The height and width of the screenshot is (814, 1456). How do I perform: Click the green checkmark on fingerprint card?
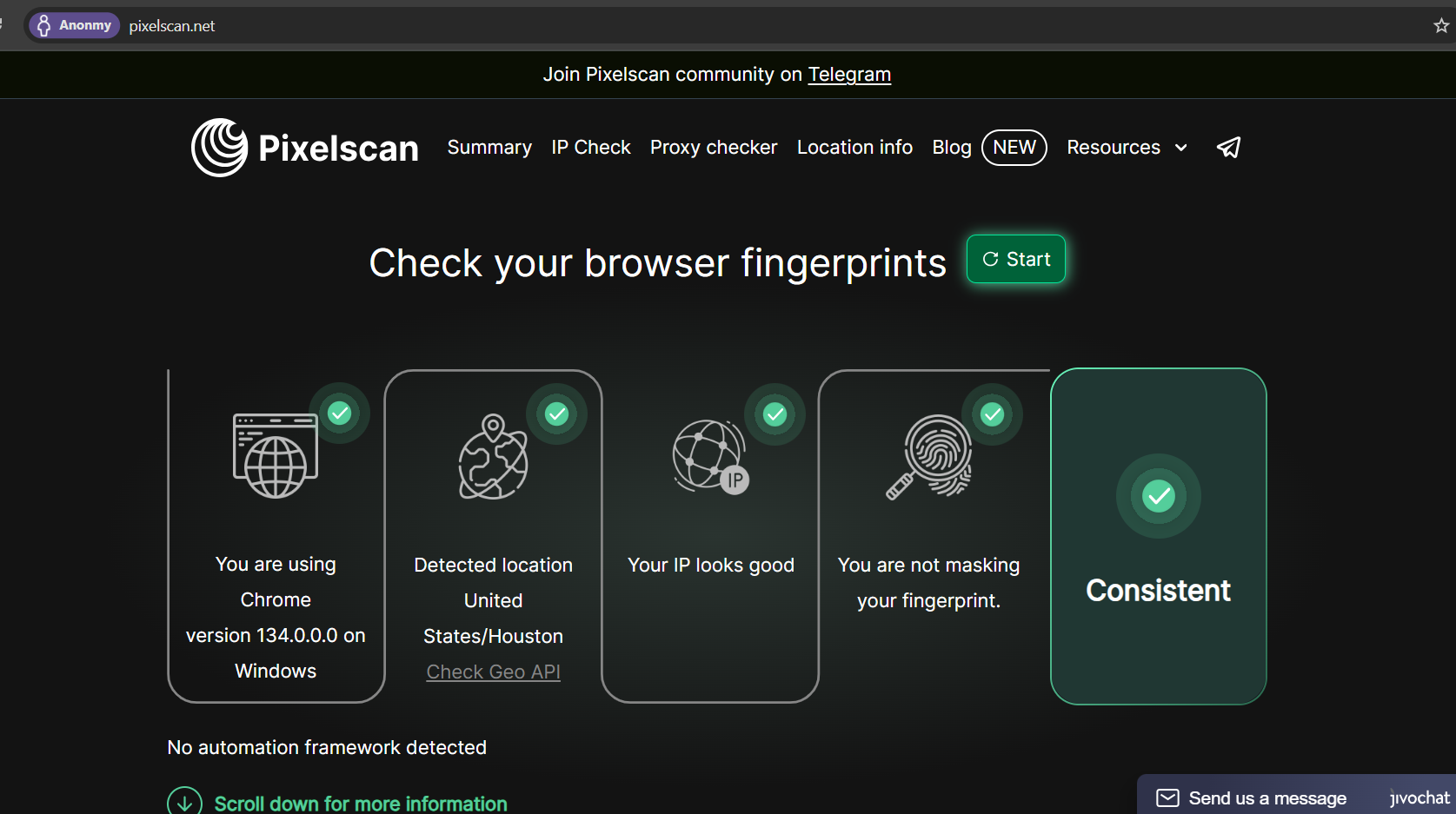(x=992, y=414)
